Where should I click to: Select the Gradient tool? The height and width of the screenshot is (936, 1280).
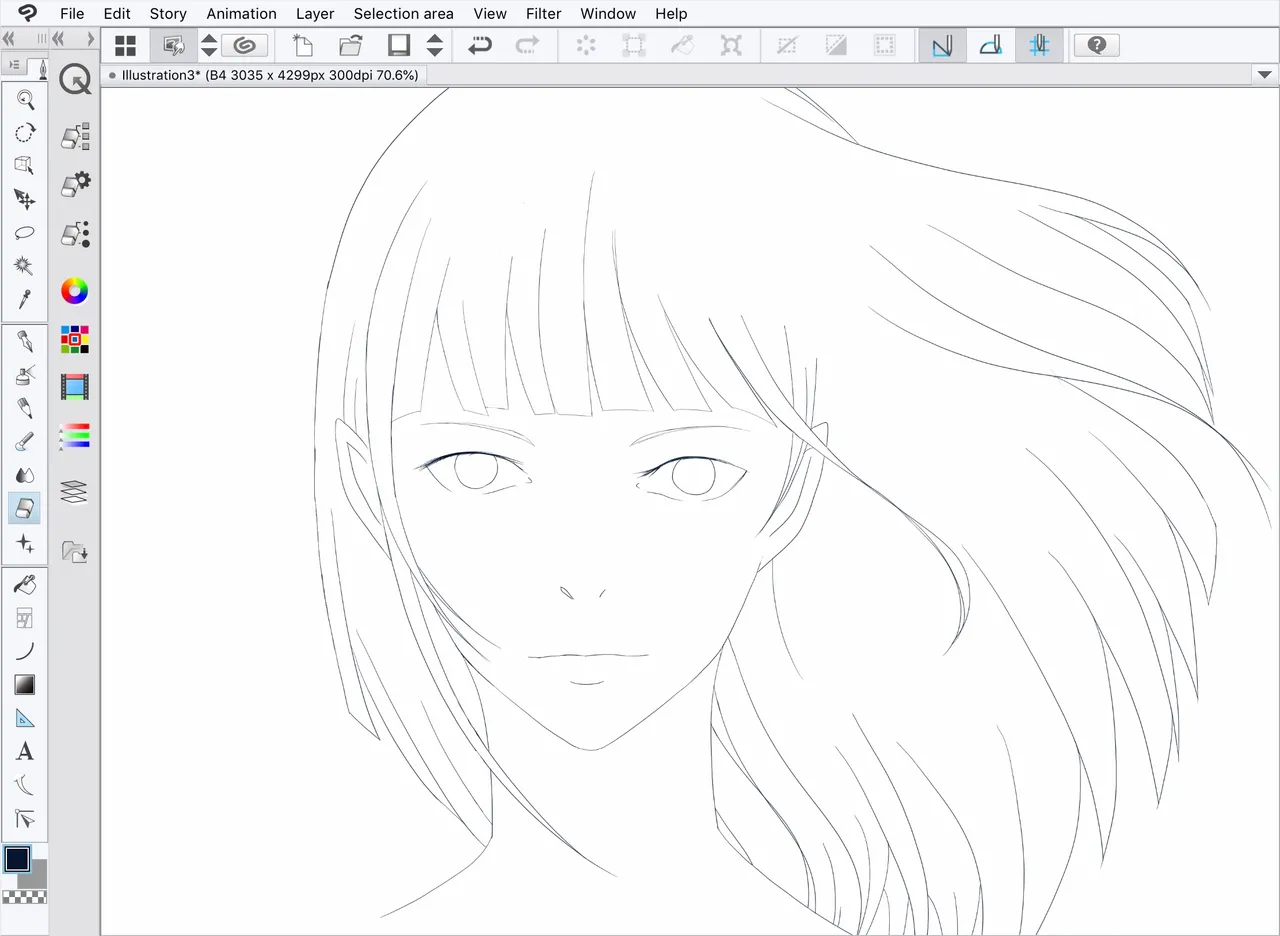(25, 684)
